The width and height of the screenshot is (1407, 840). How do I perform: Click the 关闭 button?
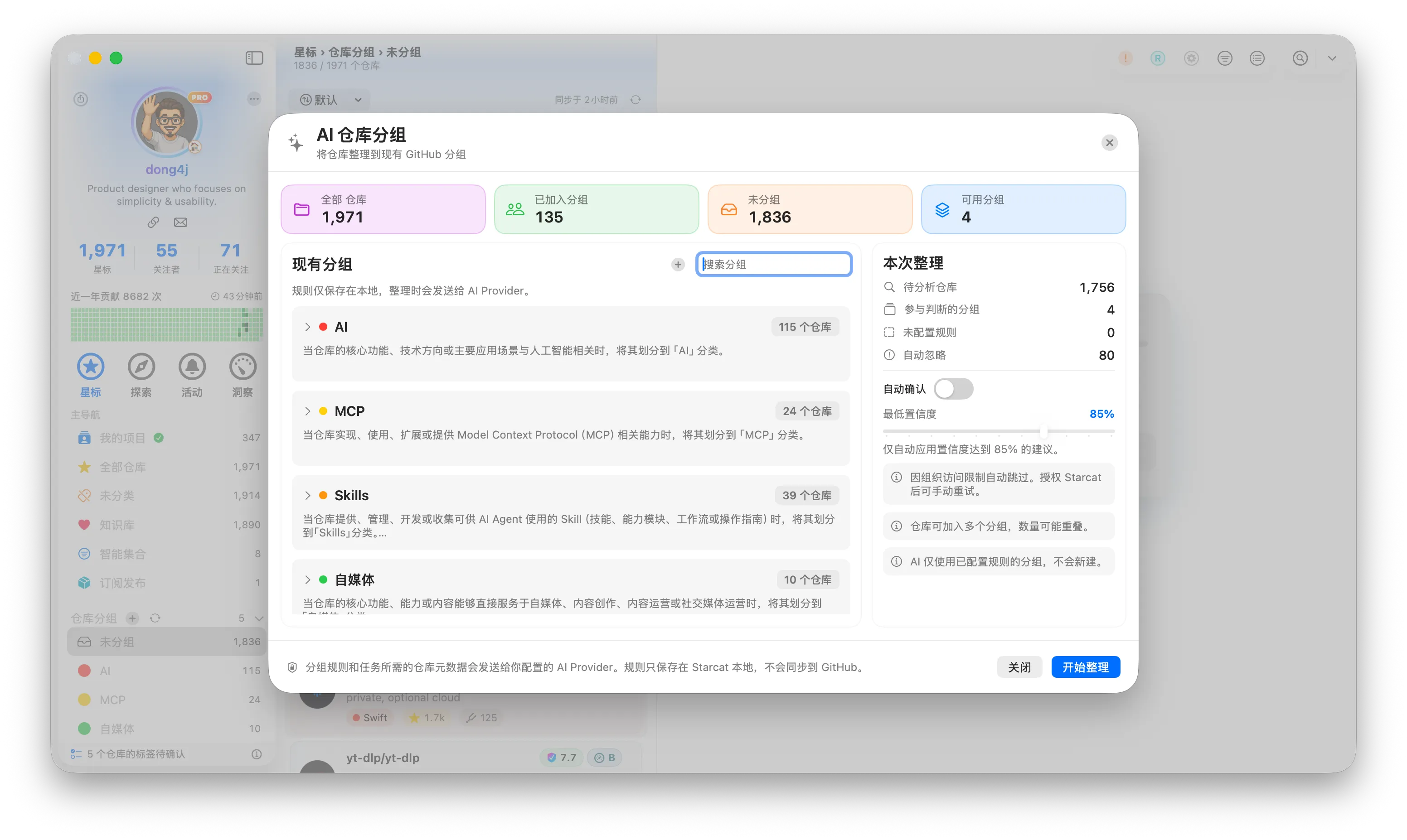[x=1019, y=667]
